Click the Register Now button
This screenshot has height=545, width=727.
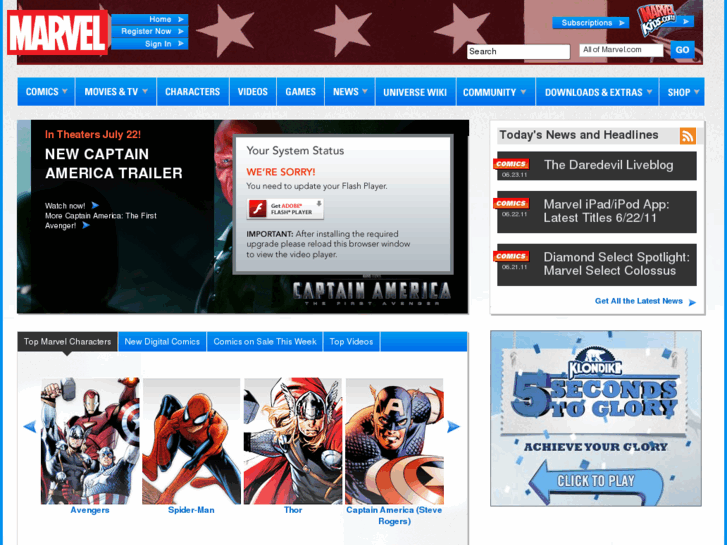(150, 31)
